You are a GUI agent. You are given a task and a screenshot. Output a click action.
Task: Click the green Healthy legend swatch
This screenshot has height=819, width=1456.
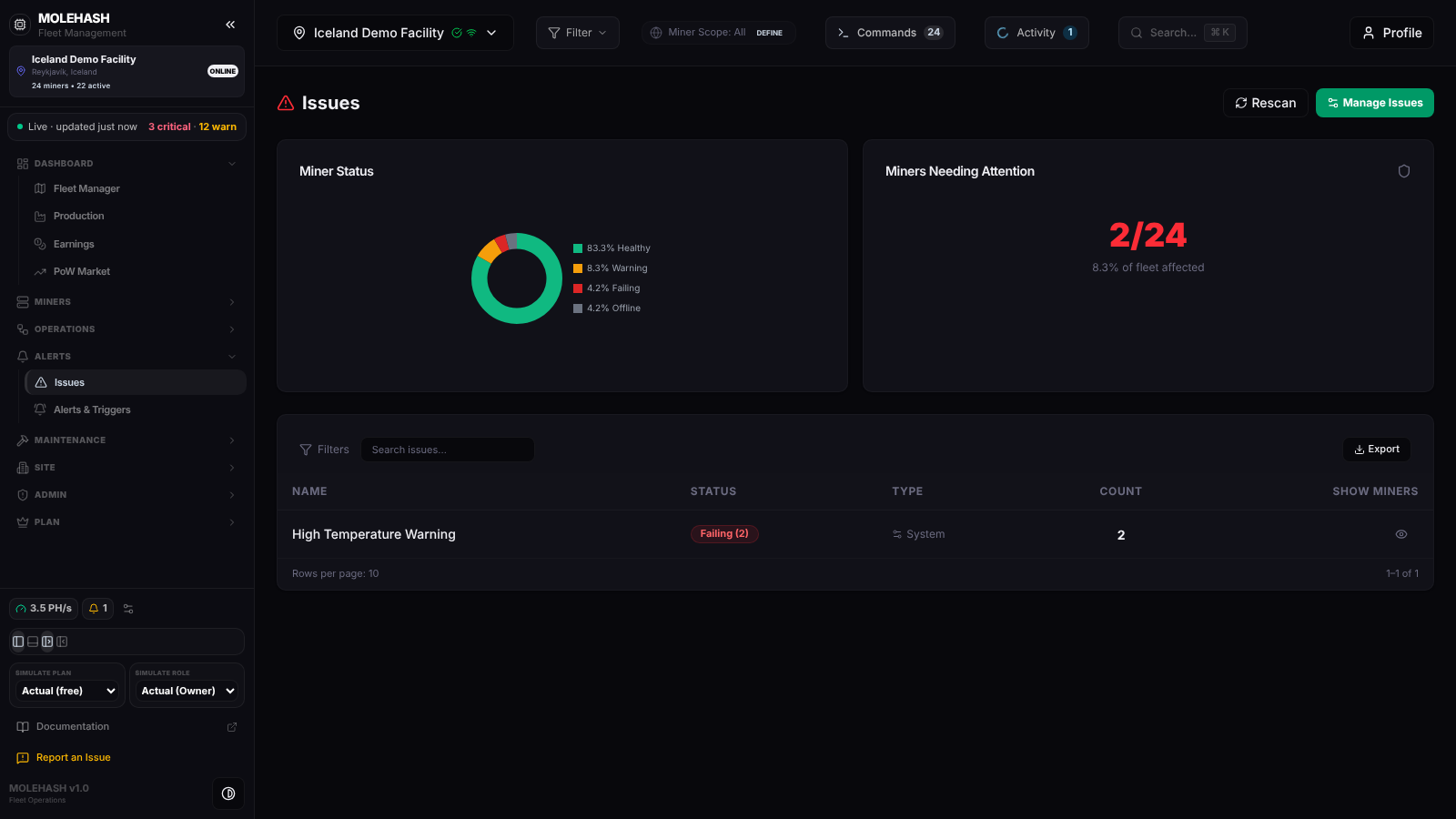point(578,248)
